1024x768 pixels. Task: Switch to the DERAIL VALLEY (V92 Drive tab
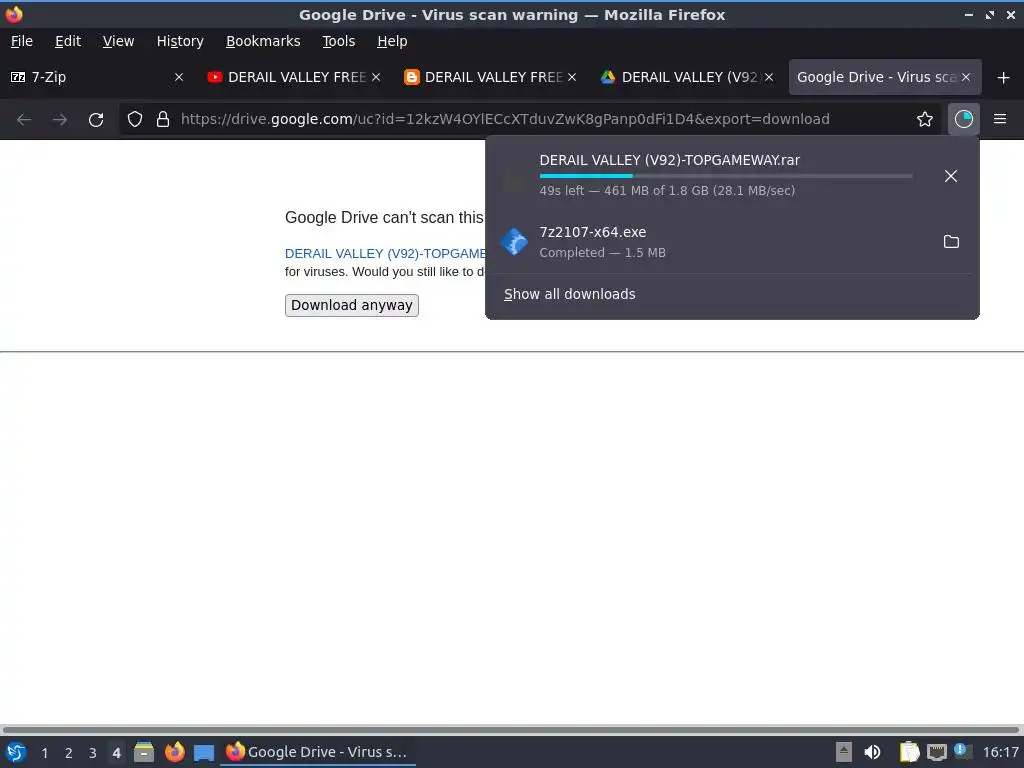(686, 77)
